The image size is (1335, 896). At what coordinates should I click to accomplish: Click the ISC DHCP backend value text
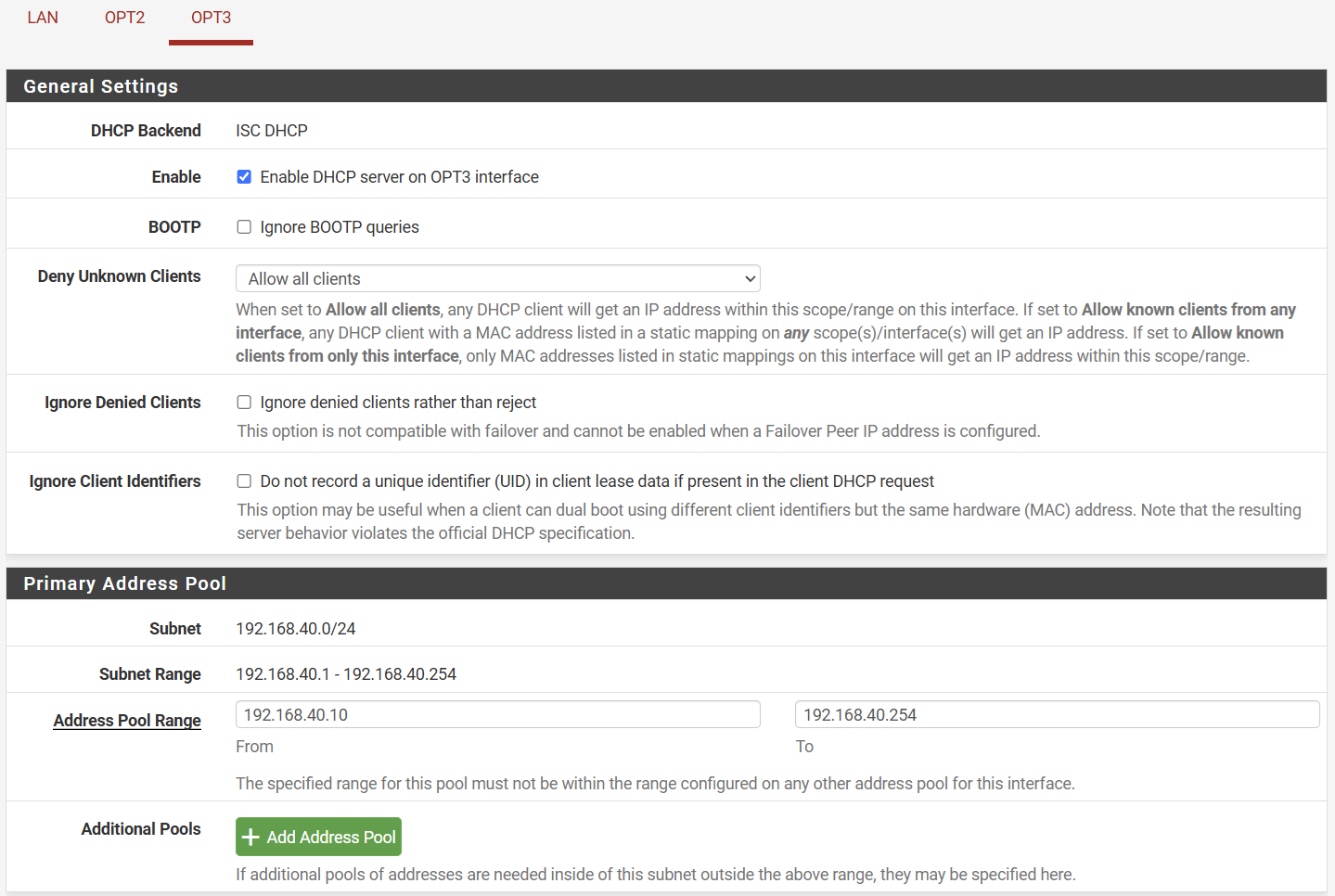coord(272,131)
